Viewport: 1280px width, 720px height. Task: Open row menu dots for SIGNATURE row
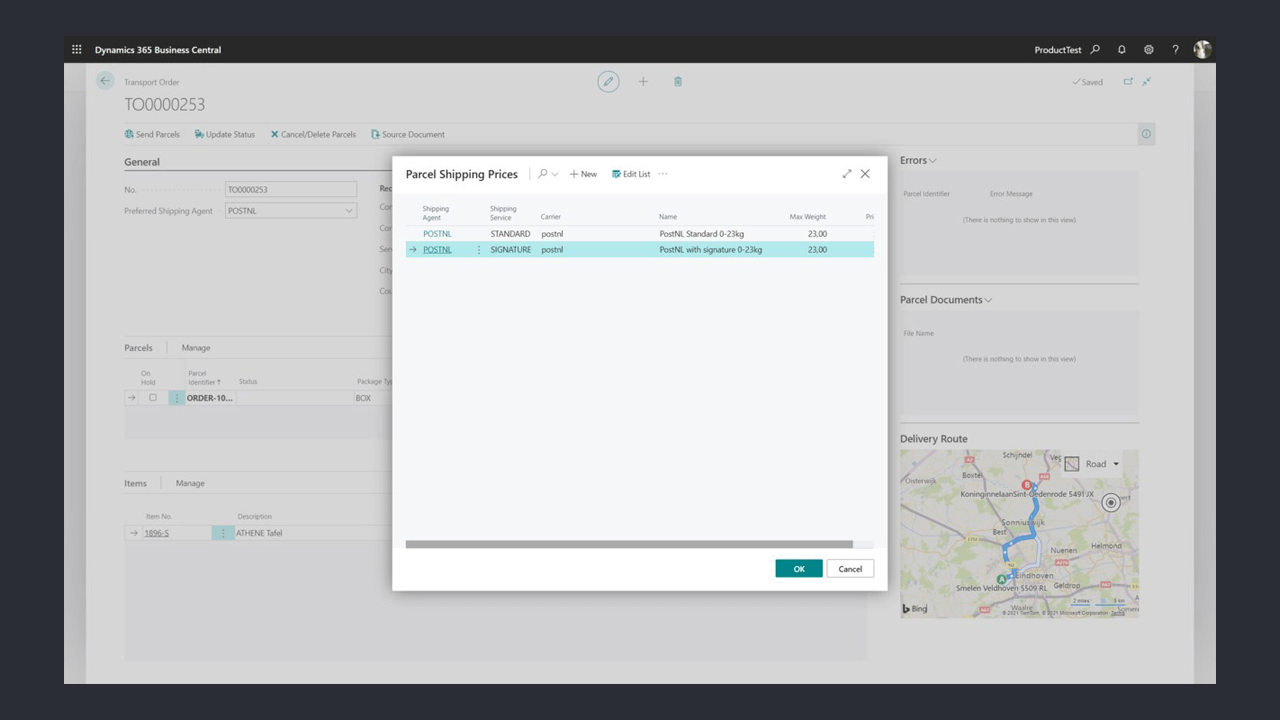[x=478, y=250]
